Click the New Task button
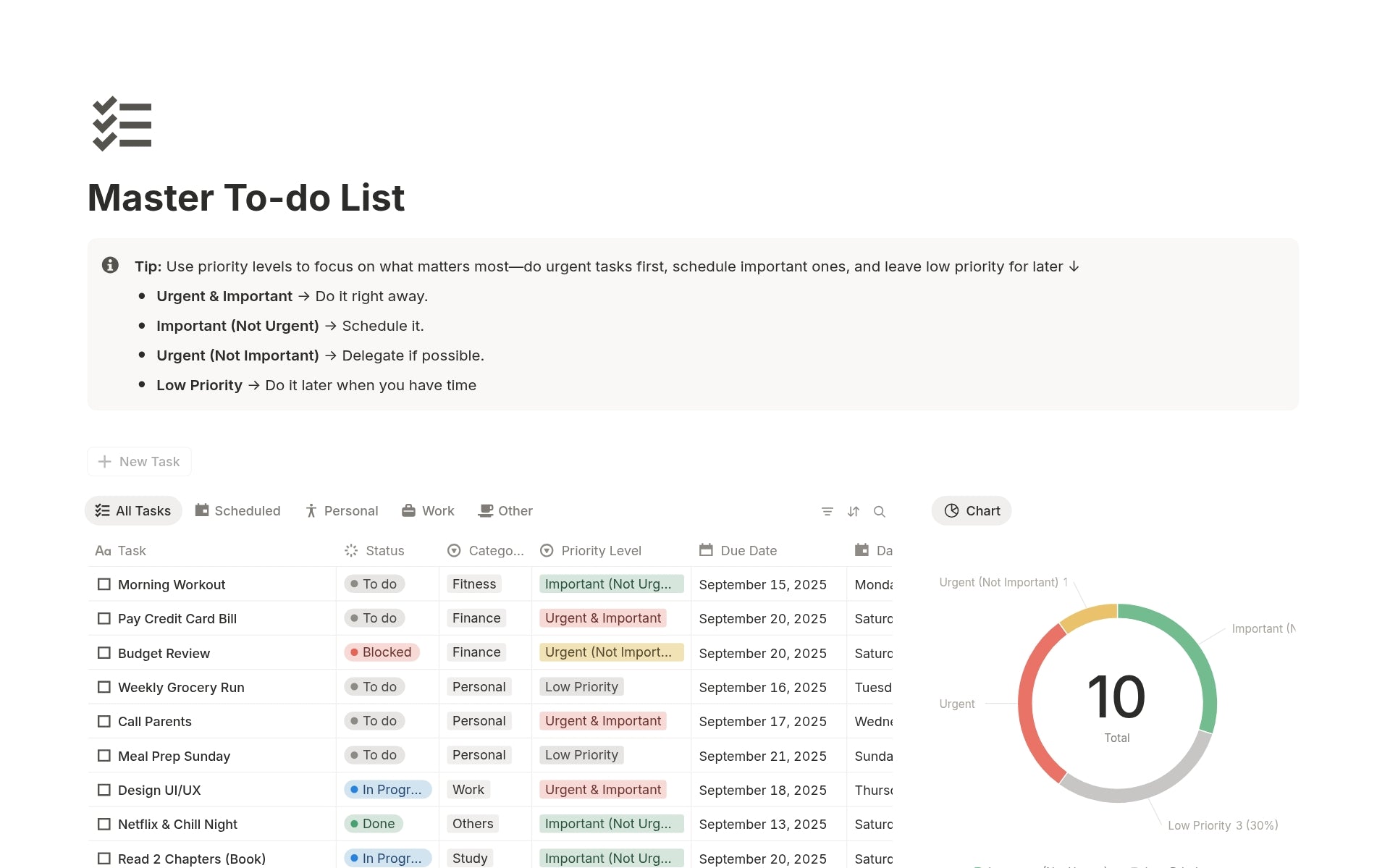 pyautogui.click(x=139, y=461)
